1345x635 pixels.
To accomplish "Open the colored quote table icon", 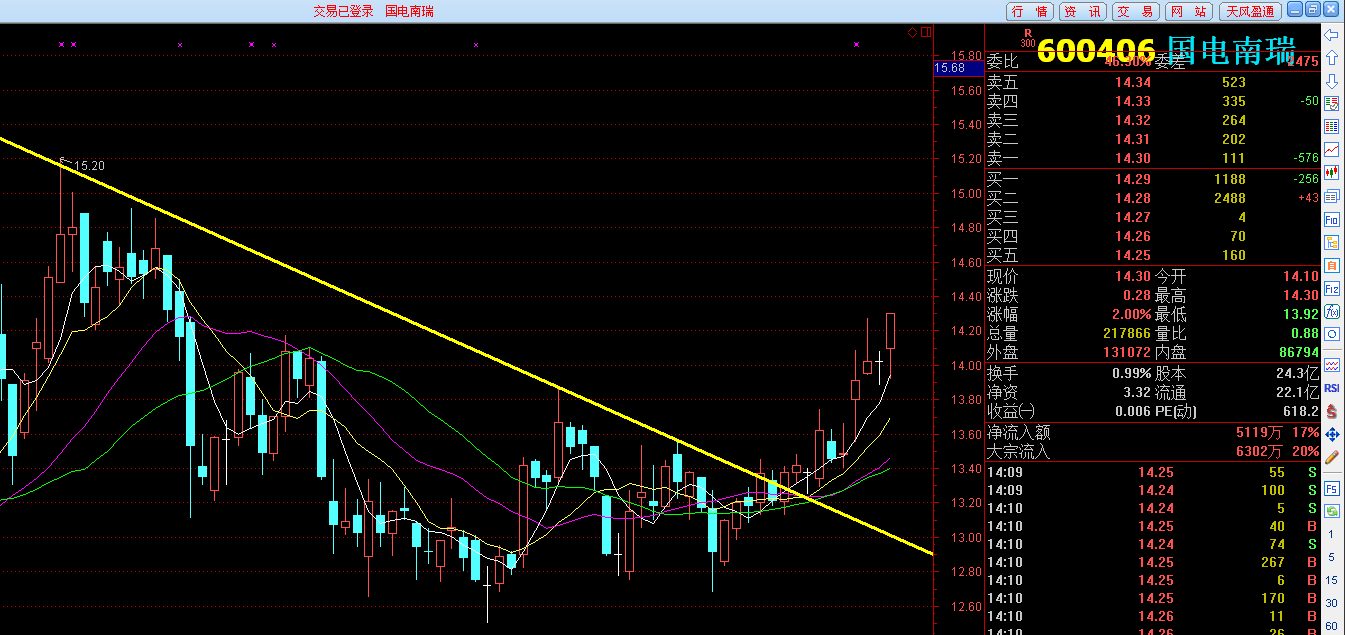I will pos(1331,127).
